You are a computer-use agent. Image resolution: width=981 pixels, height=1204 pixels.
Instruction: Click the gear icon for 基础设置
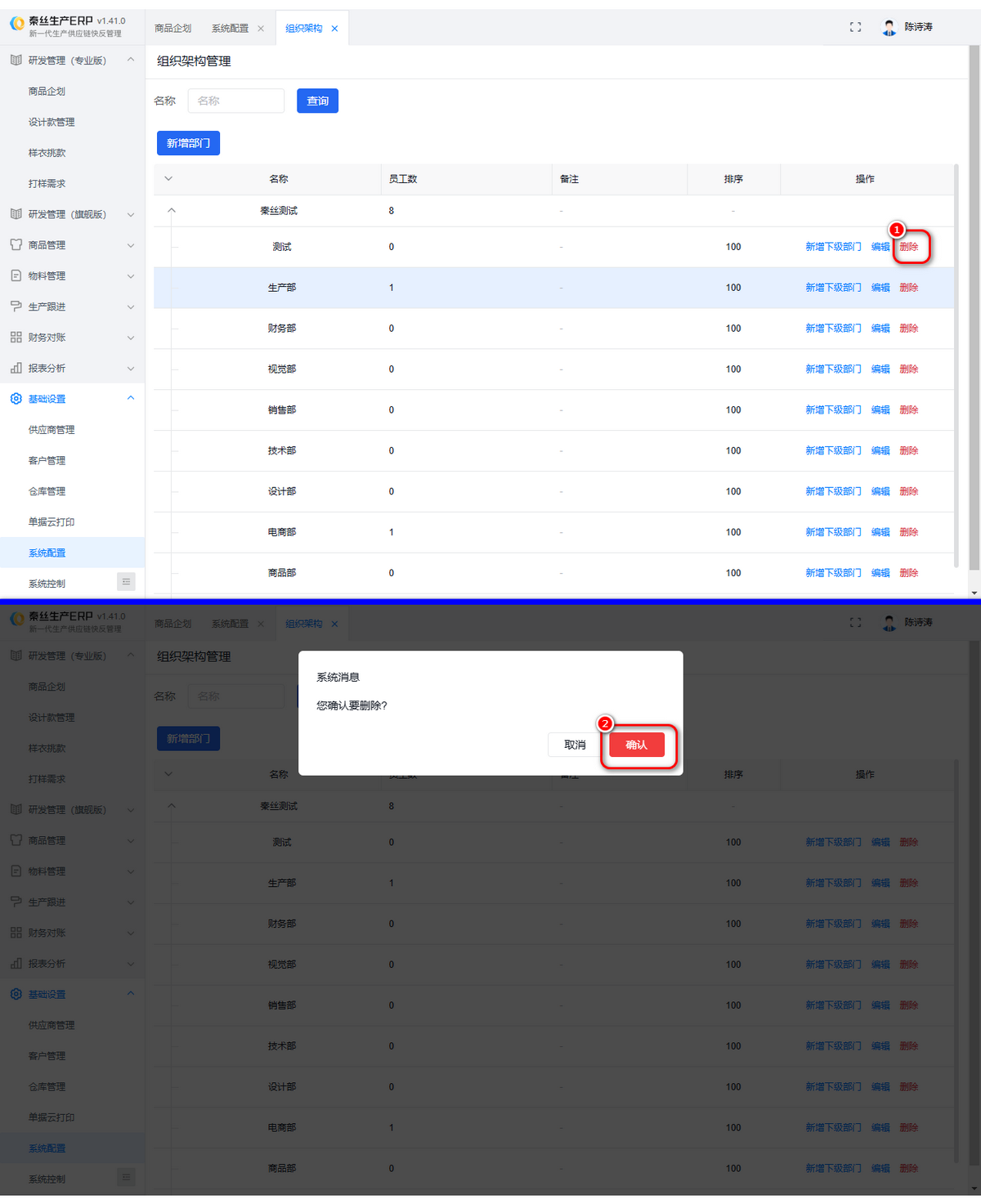(16, 399)
